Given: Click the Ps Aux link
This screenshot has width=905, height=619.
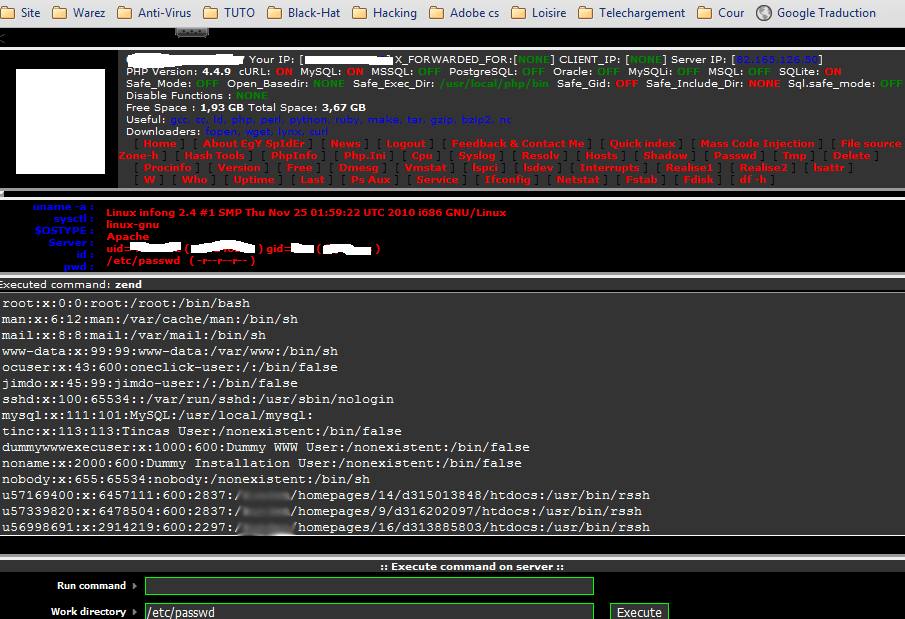Looking at the screenshot, I should [371, 180].
